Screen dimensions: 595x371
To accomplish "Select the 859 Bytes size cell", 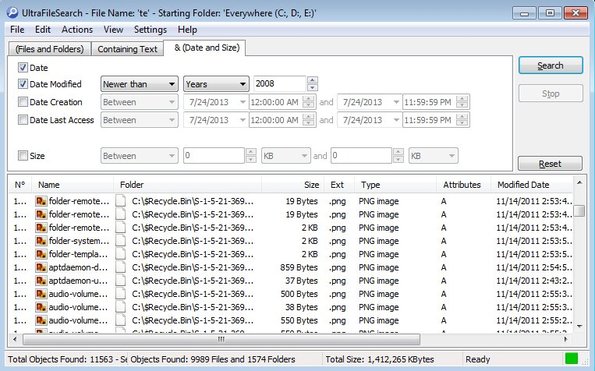I will coord(299,267).
